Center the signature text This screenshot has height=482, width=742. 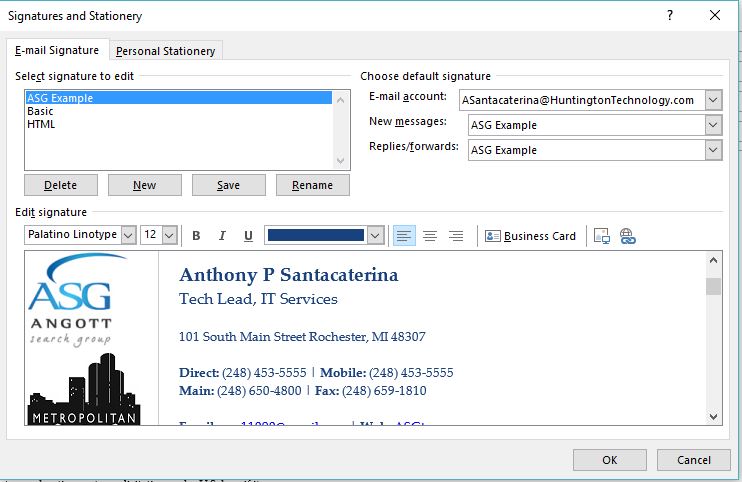(430, 236)
